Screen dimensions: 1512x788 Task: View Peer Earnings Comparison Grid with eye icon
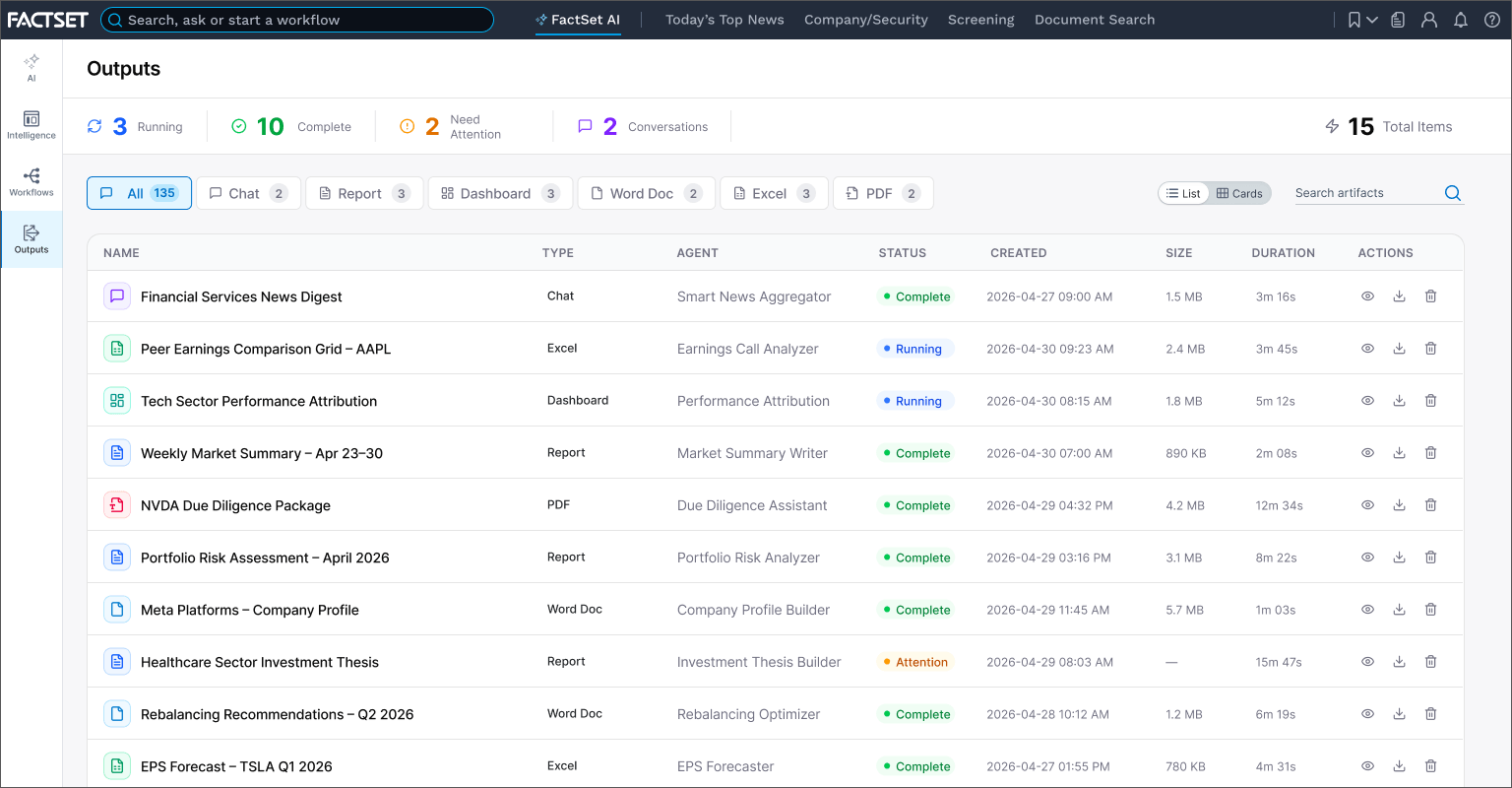[1367, 348]
